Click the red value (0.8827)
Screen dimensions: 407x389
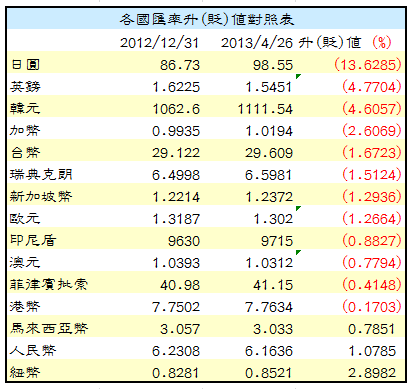(372, 241)
